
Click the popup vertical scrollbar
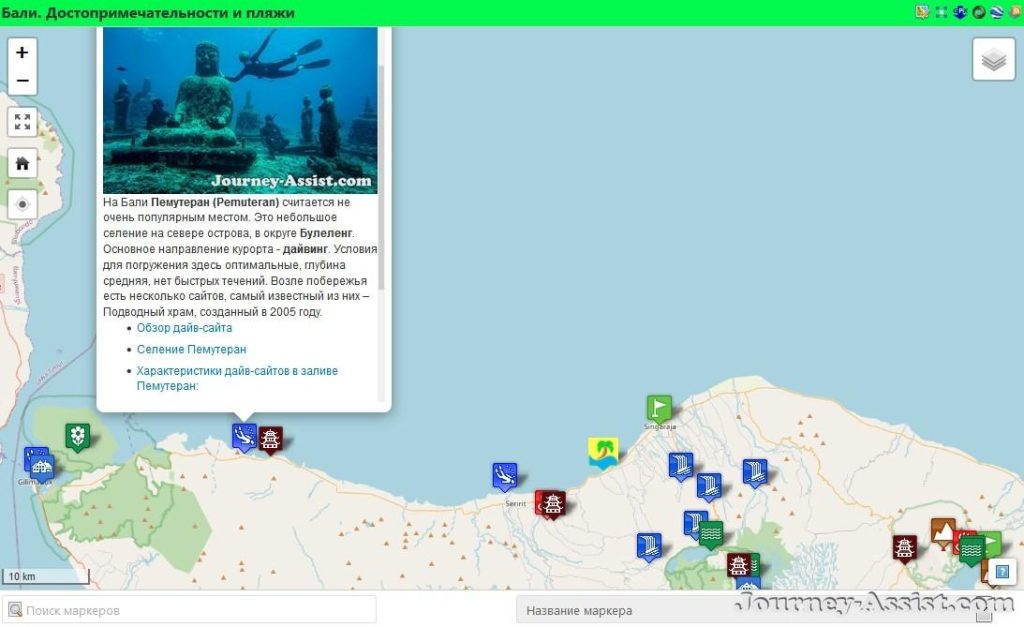click(381, 176)
